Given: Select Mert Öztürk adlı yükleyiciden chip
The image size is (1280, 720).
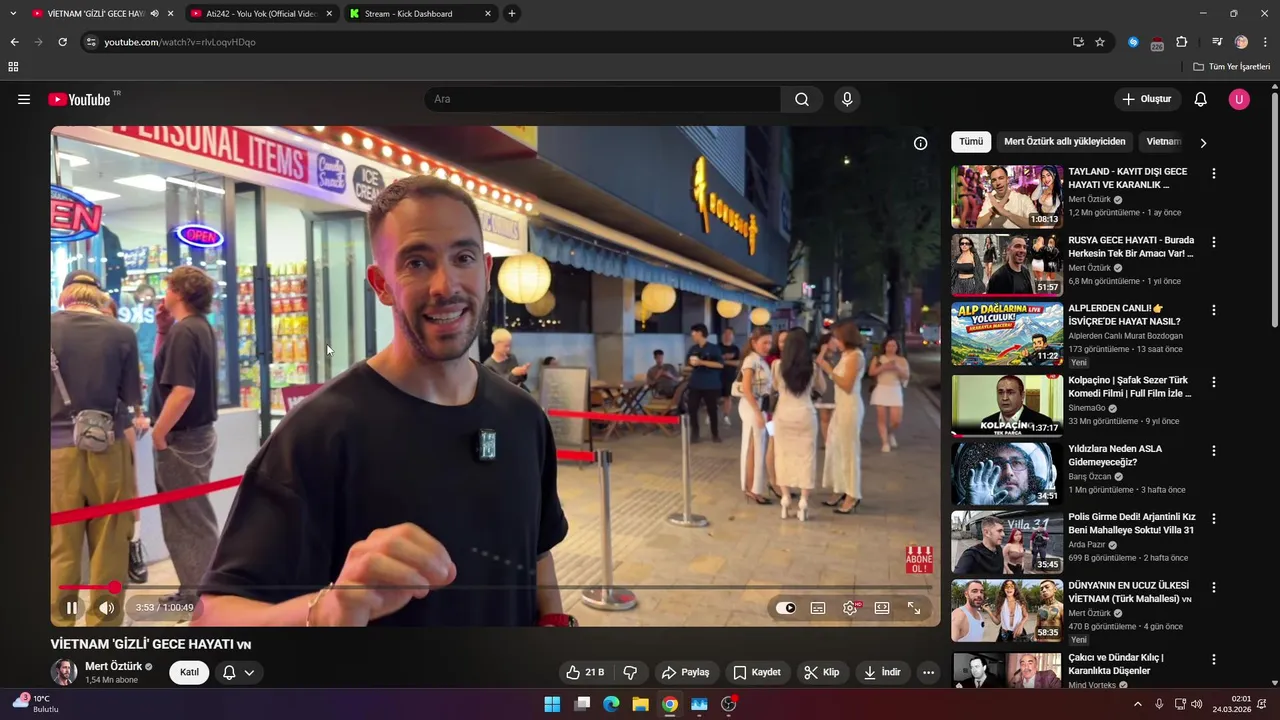Looking at the screenshot, I should pyautogui.click(x=1064, y=142).
